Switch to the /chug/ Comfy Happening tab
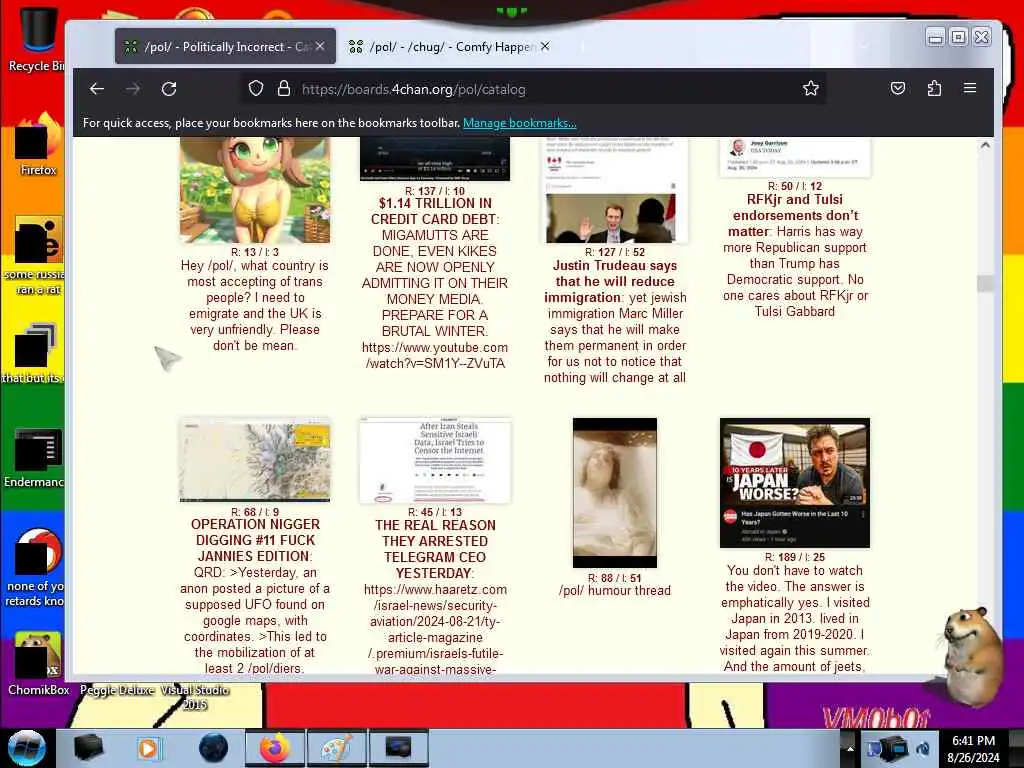This screenshot has width=1024, height=768. 451,46
